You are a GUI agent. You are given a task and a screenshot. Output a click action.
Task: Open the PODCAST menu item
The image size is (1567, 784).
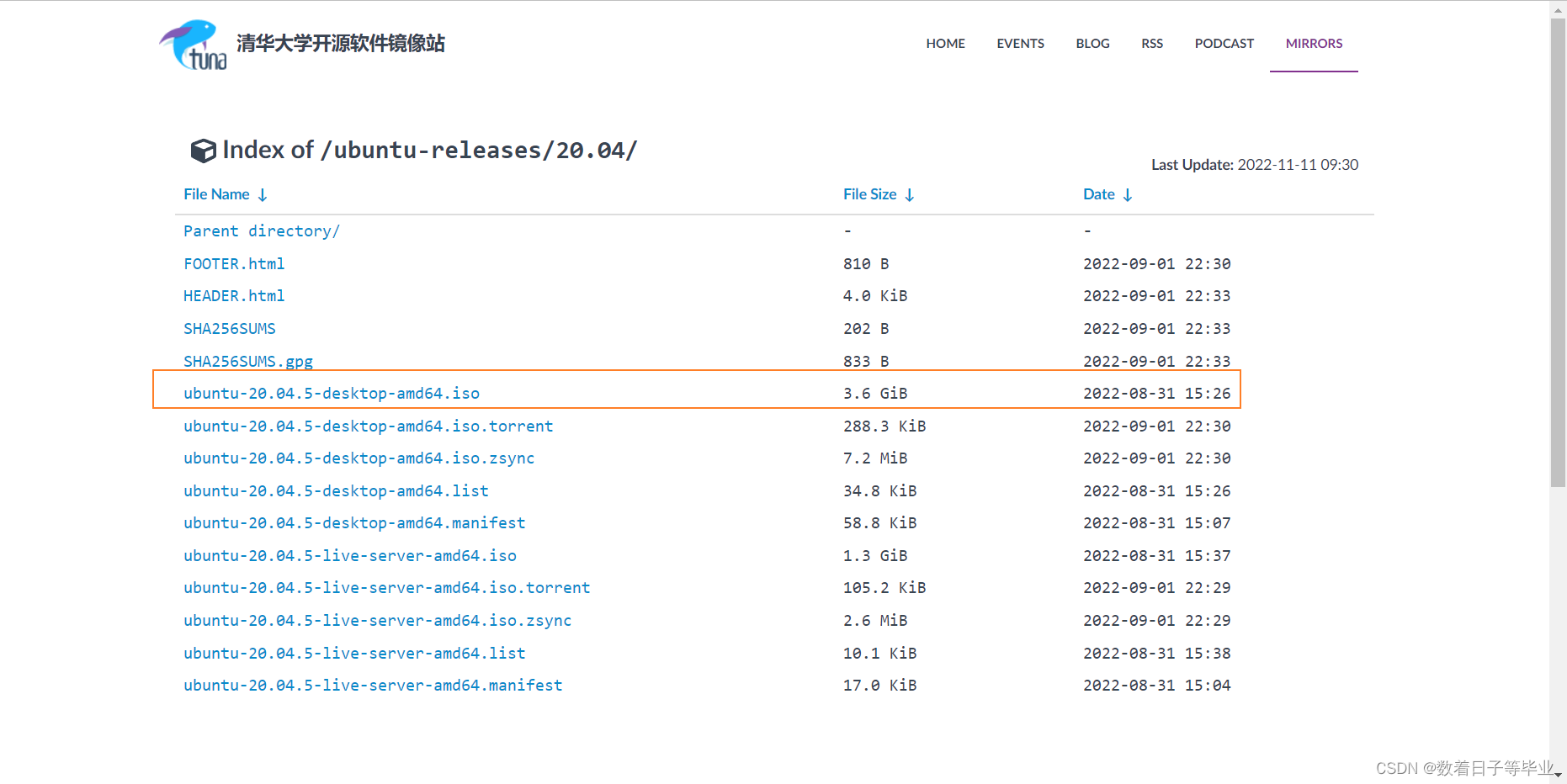[x=1224, y=44]
